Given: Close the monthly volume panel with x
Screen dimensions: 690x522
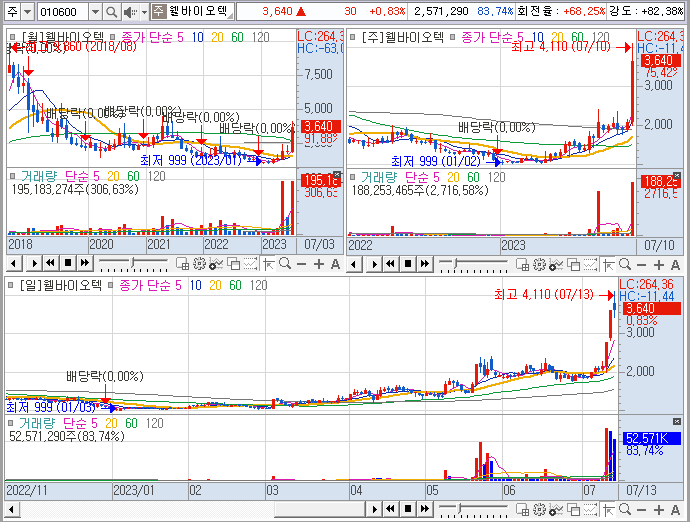Looking at the screenshot, I should [337, 174].
